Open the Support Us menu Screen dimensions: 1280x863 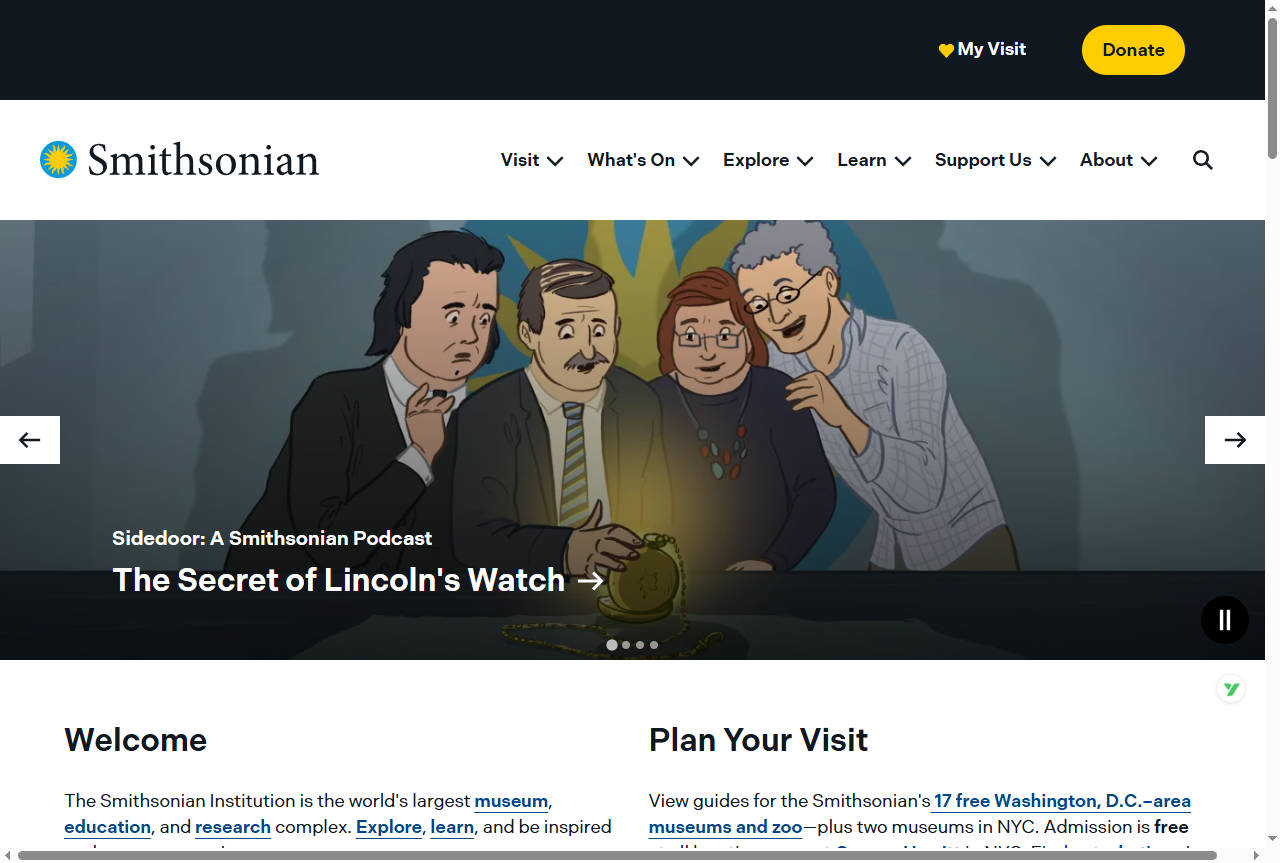point(996,160)
